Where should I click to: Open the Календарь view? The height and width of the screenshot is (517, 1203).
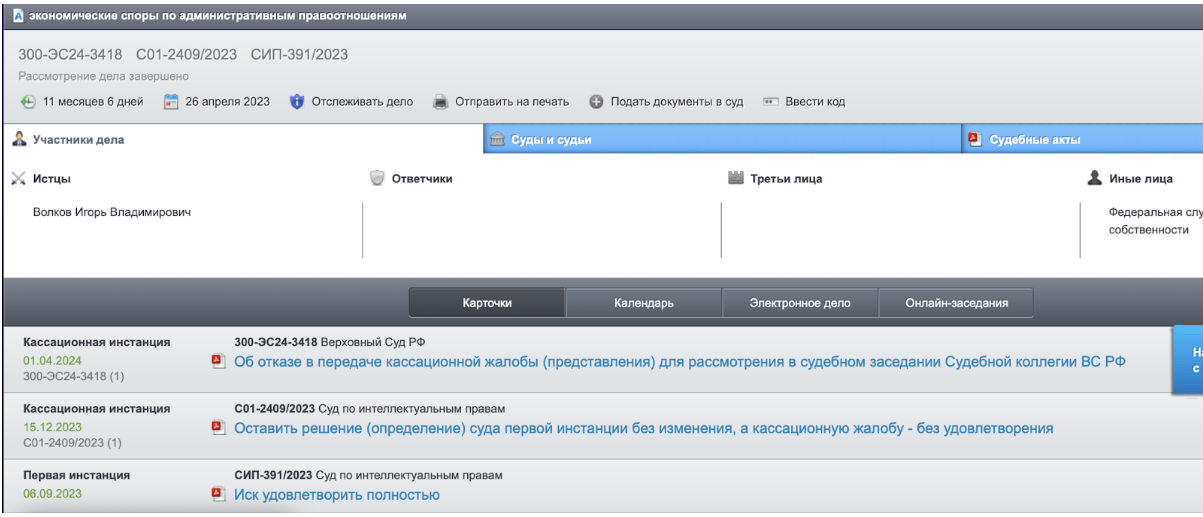coord(643,303)
